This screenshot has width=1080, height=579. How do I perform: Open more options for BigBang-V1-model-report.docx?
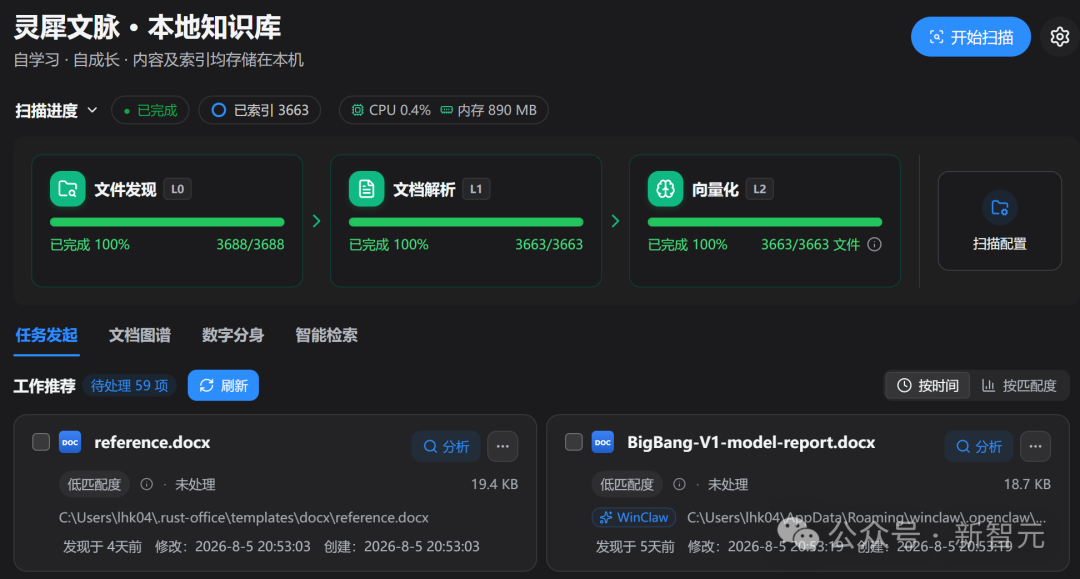coord(1035,446)
